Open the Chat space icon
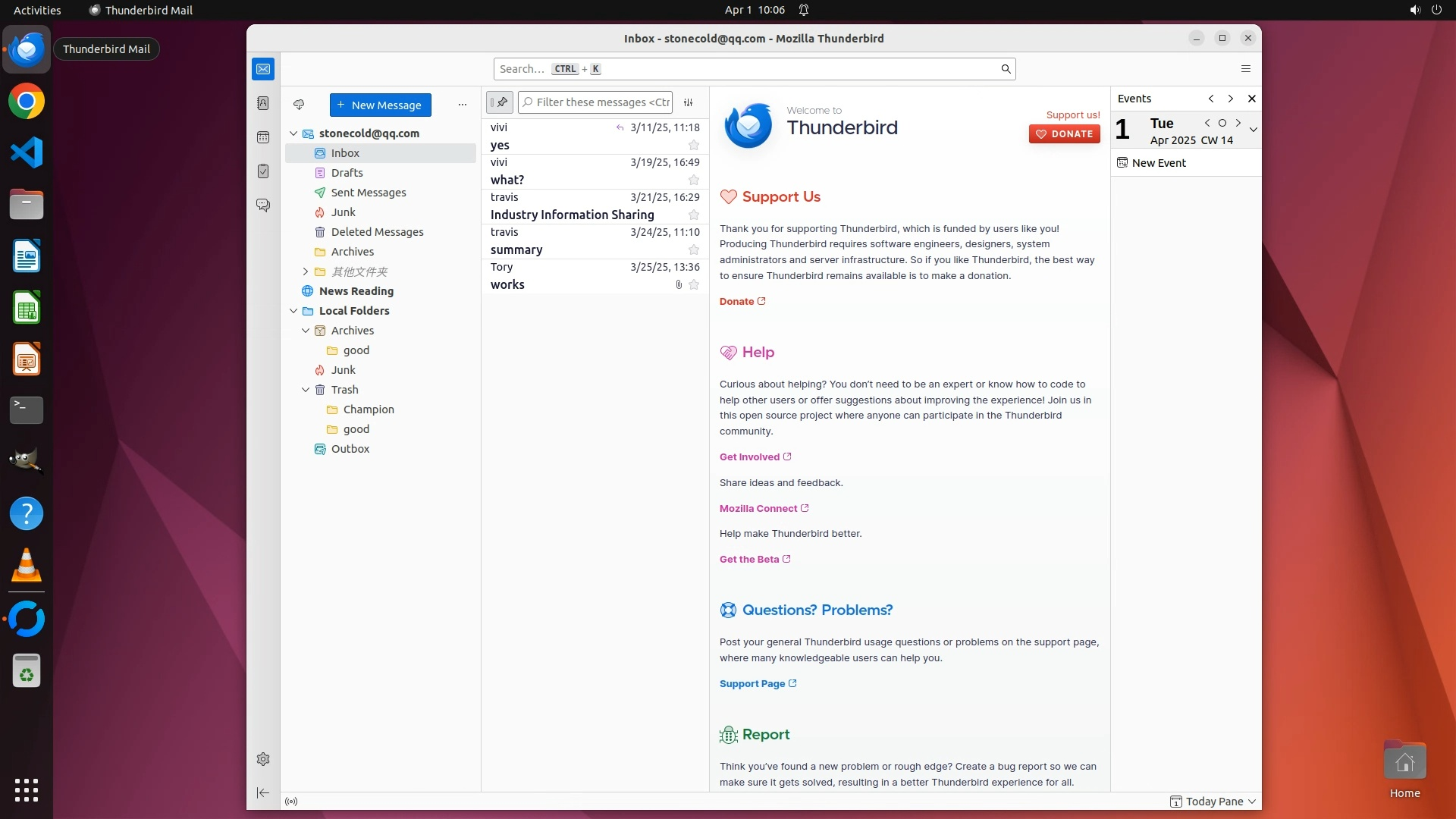This screenshot has width=1456, height=819. (x=263, y=206)
